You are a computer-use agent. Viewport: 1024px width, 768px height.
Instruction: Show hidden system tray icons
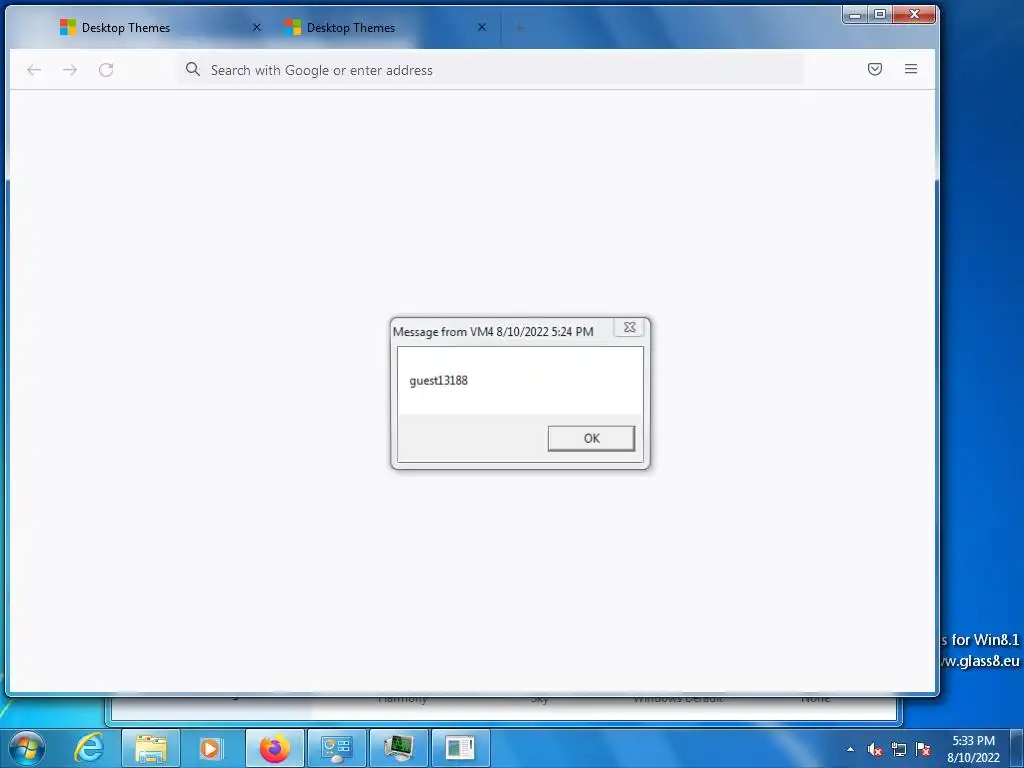point(850,749)
